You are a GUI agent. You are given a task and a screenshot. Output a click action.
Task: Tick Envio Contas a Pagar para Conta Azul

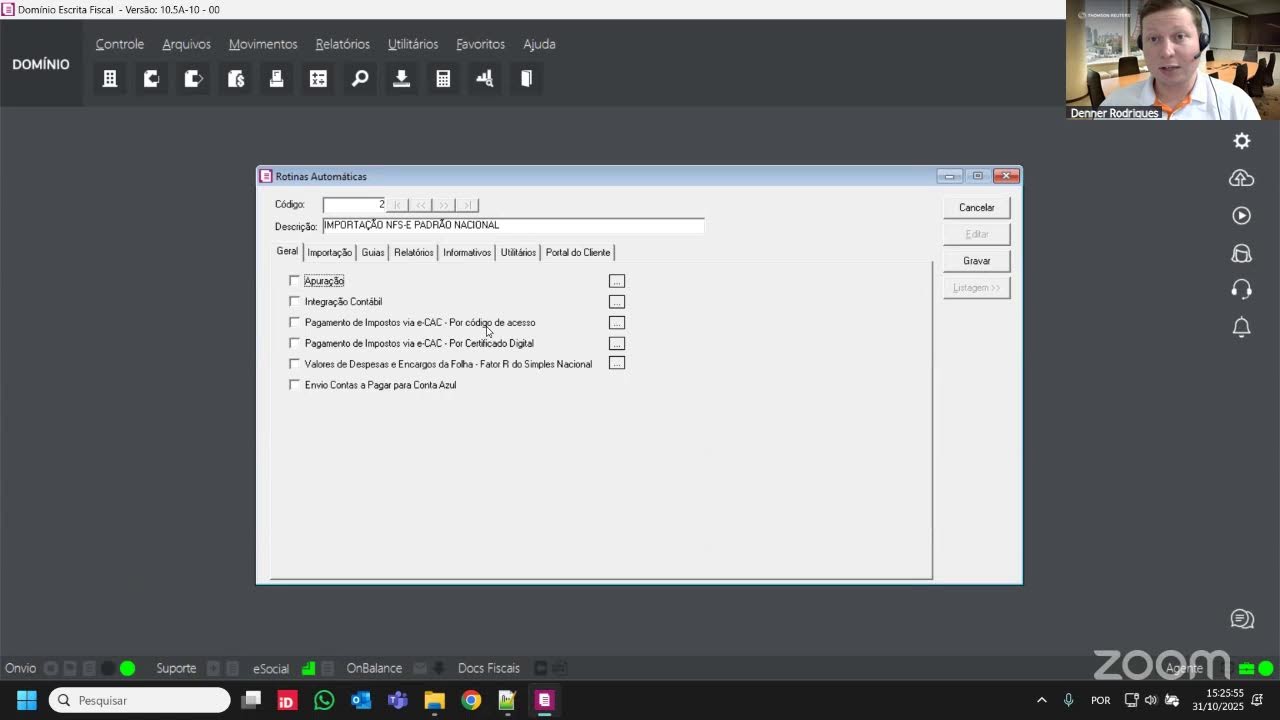pos(294,384)
